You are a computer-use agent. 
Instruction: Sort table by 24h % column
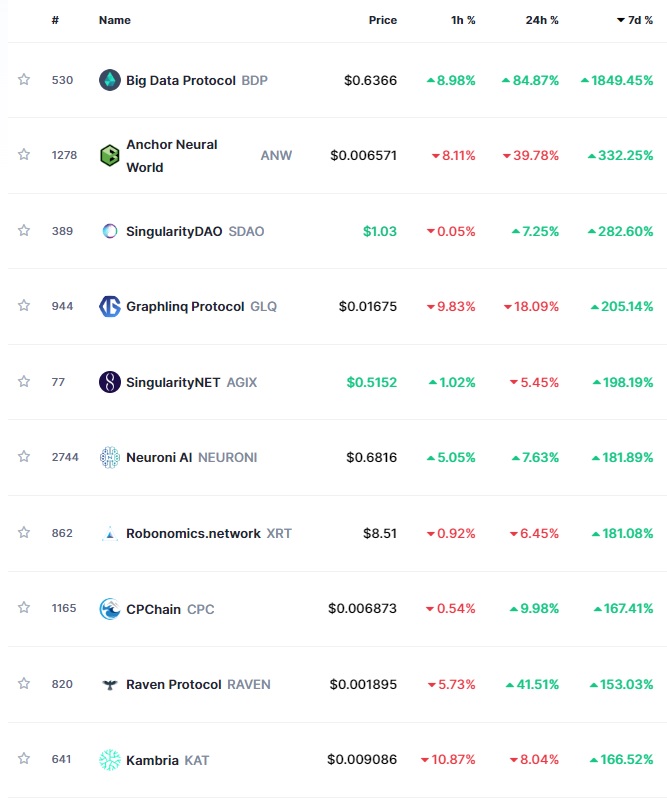pos(542,20)
